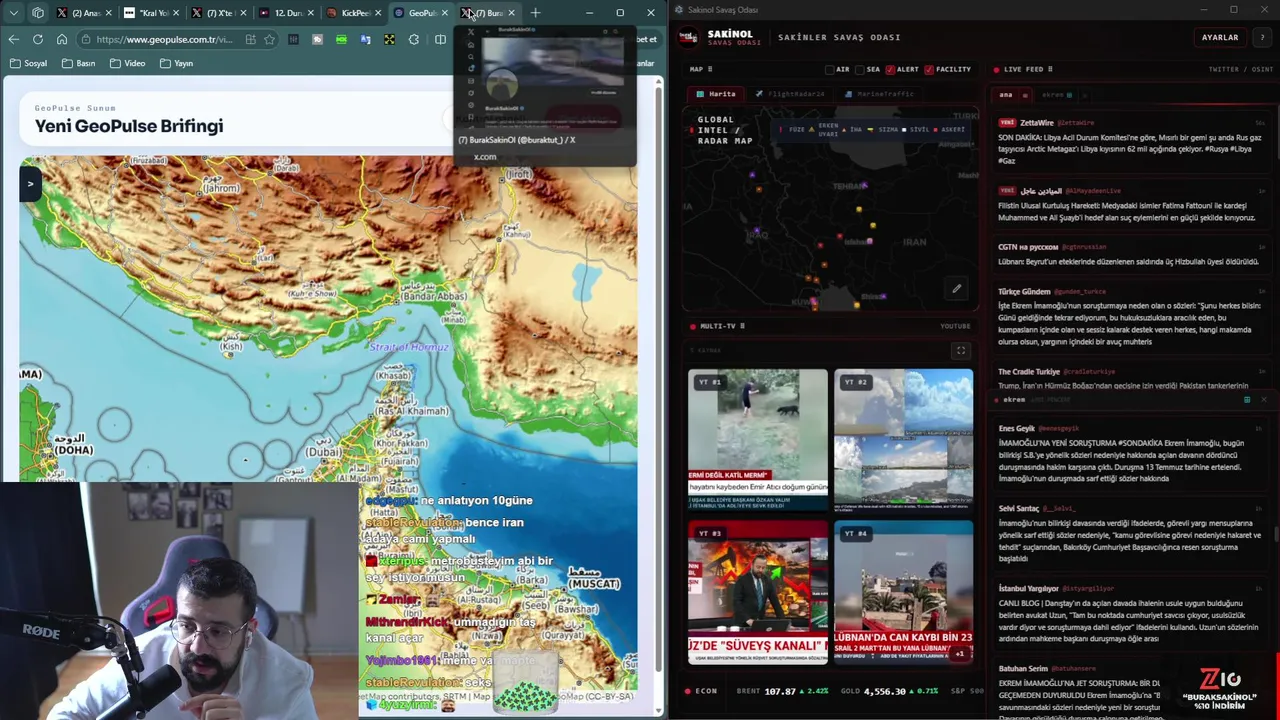
Task: Open the browser home page
Action: 62,39
